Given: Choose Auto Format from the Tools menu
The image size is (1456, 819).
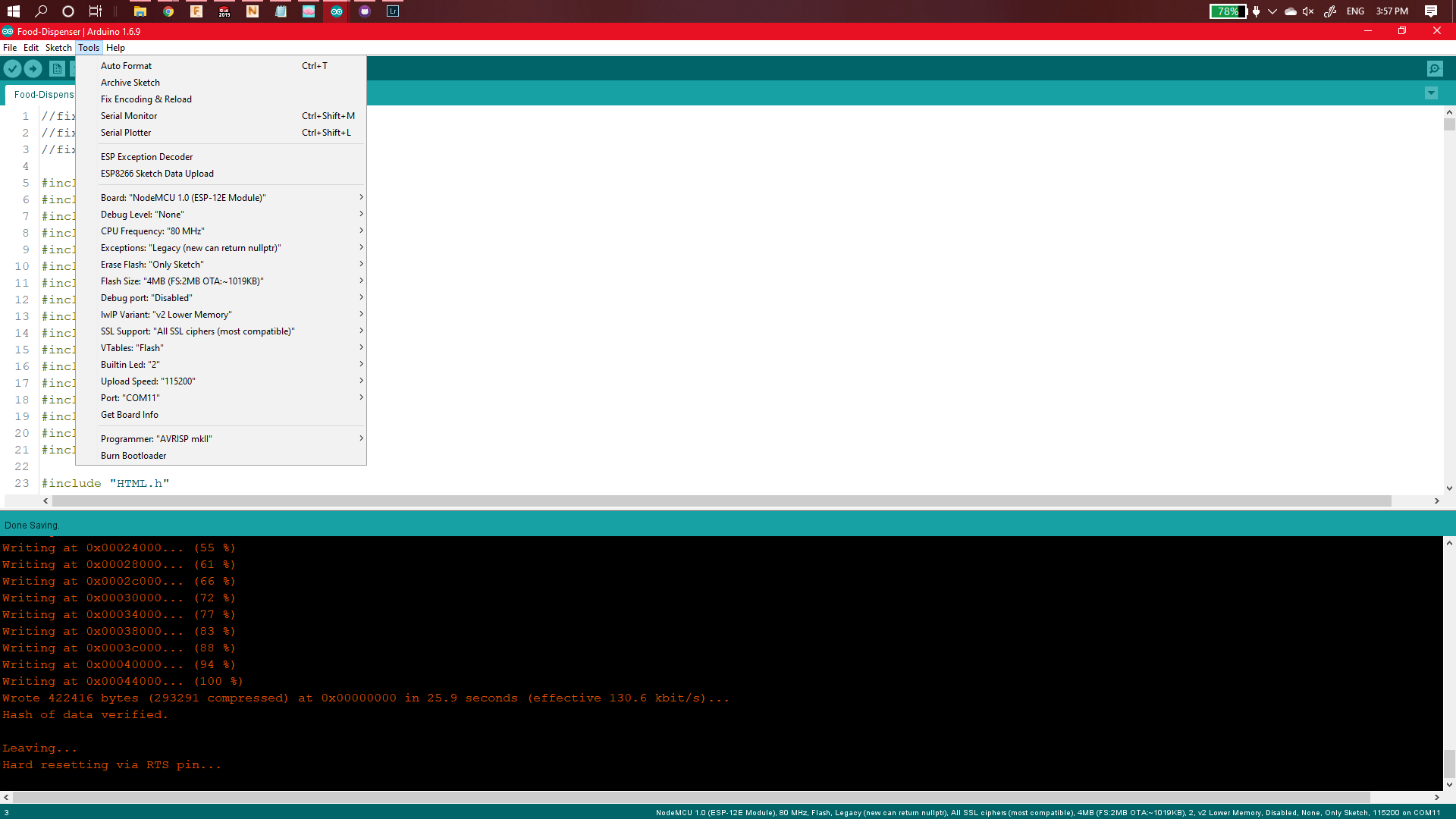Looking at the screenshot, I should point(126,65).
